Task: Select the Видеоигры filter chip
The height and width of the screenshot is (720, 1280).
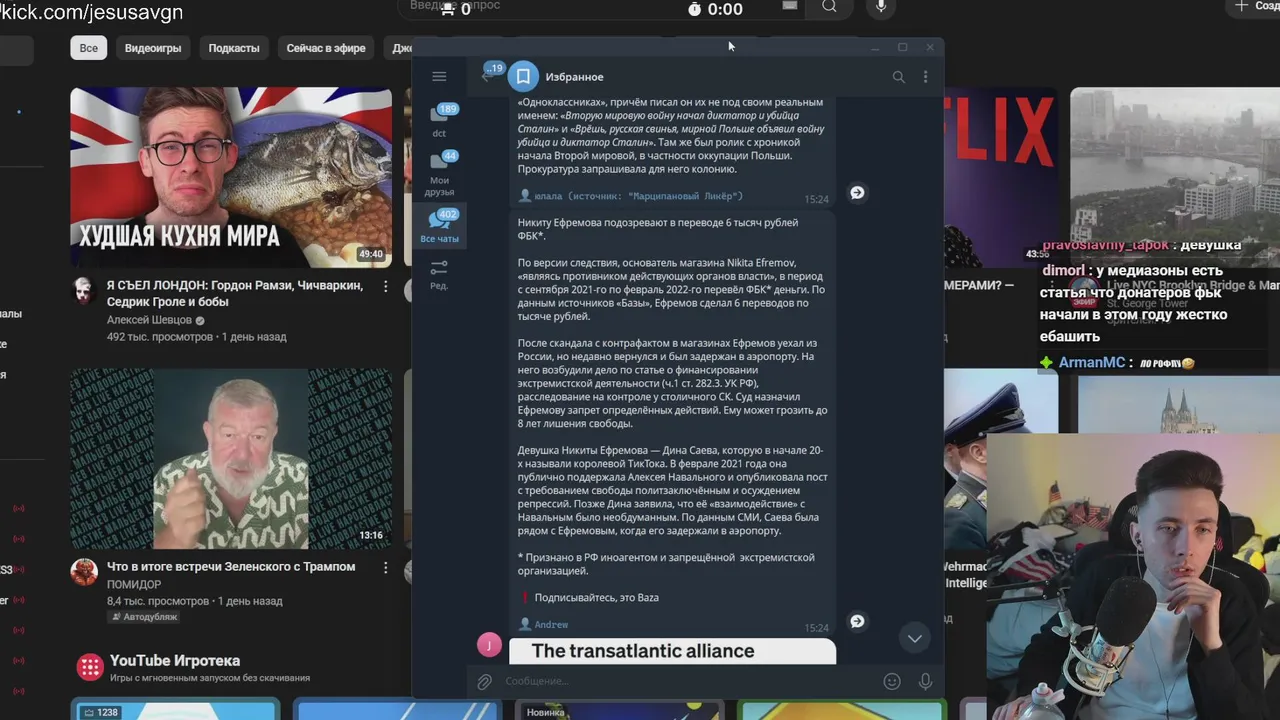Action: click(153, 48)
